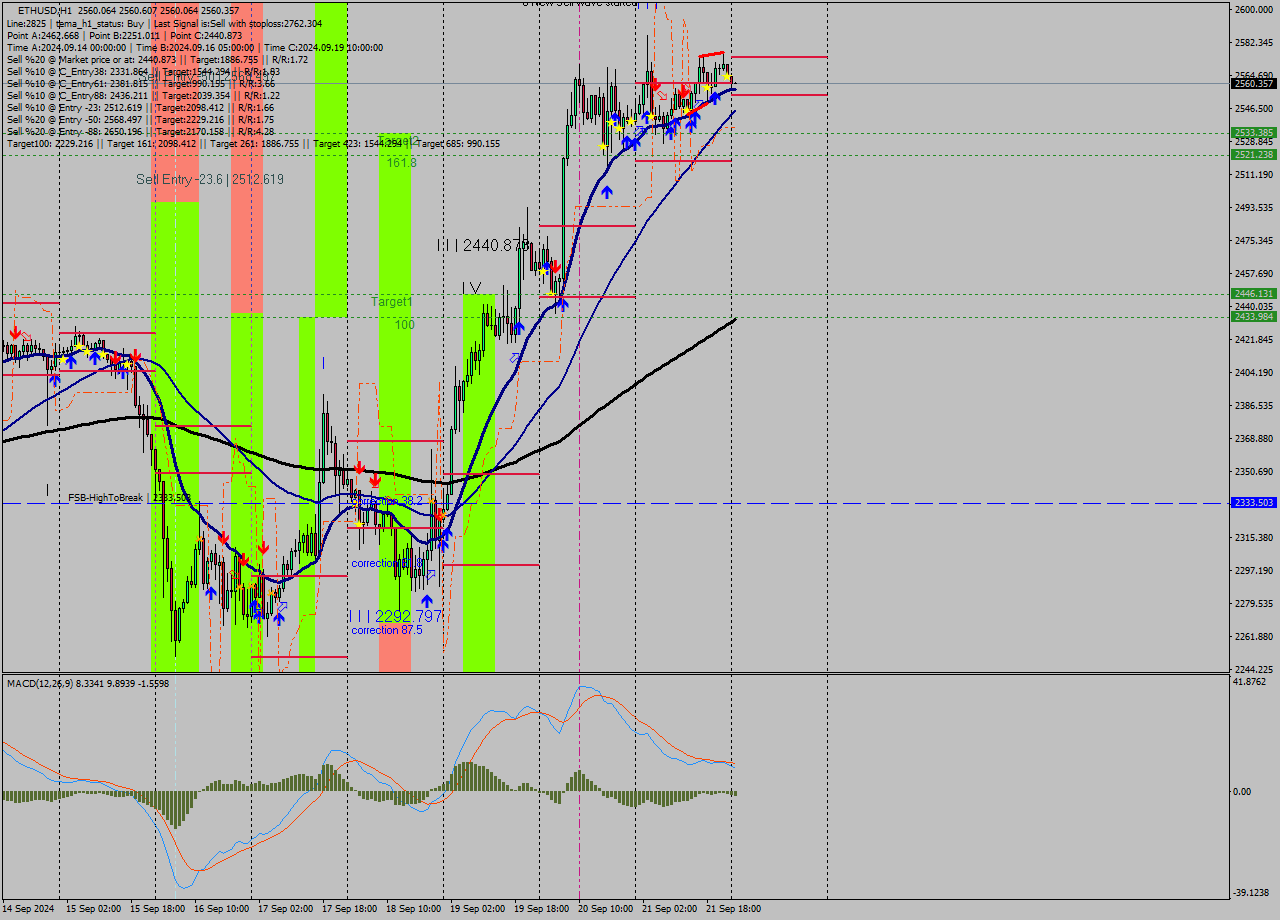Click the '20 Sep 10:00' time label
This screenshot has height=920, width=1280.
[x=605, y=909]
